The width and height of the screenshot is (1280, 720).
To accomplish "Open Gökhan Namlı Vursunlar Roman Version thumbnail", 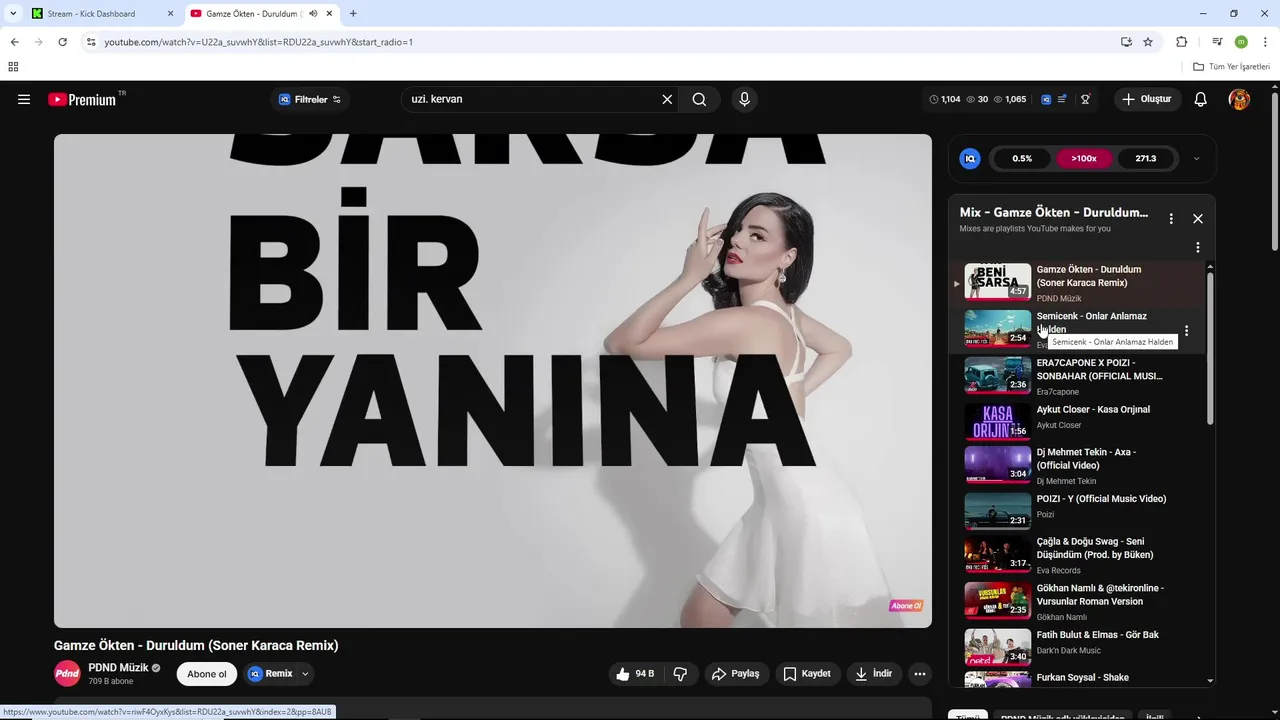I will pyautogui.click(x=997, y=600).
